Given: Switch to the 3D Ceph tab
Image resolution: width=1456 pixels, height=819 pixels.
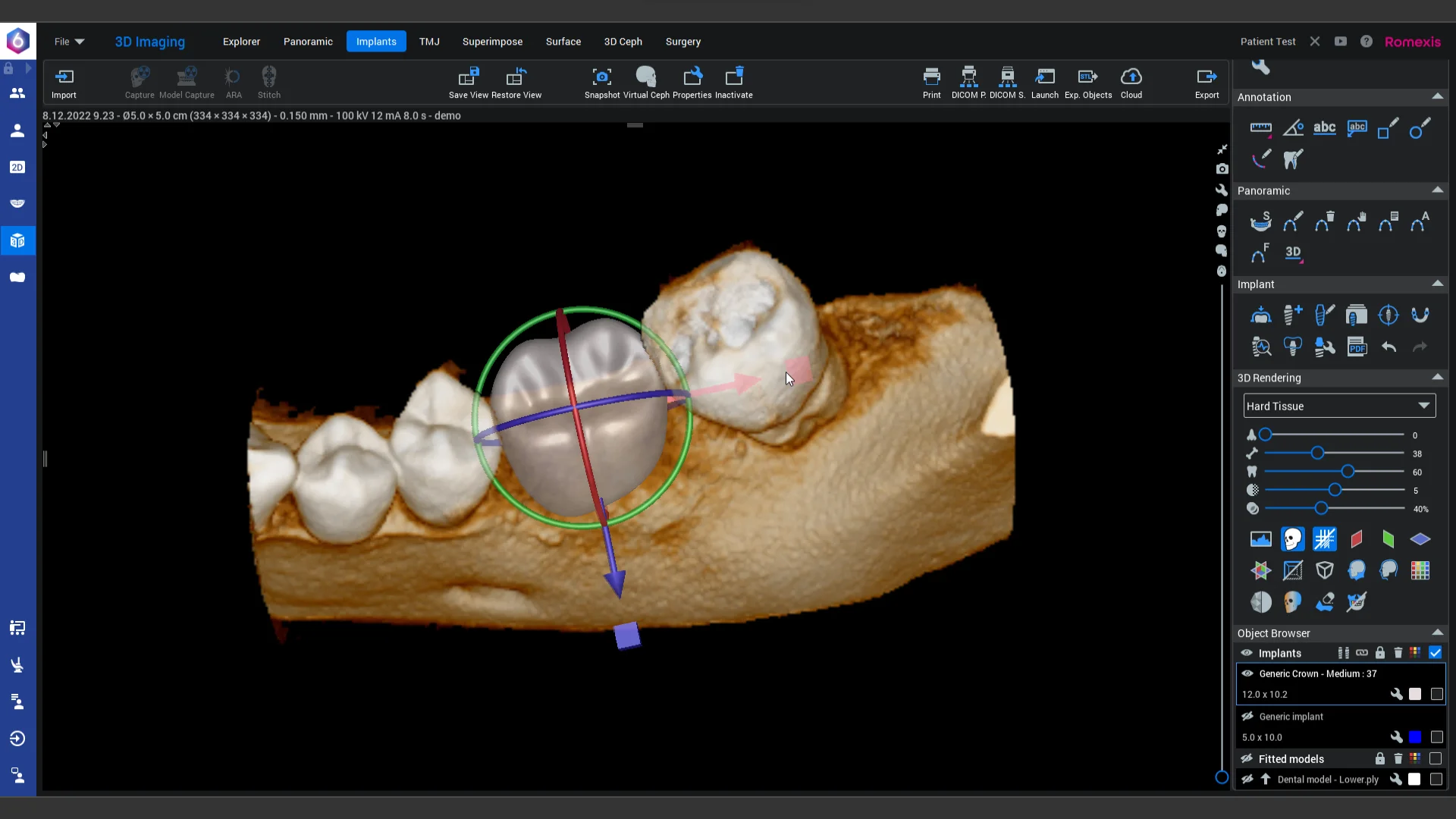Looking at the screenshot, I should pos(623,42).
